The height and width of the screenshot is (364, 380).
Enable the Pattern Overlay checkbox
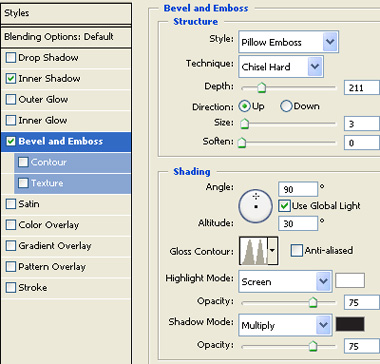11,267
